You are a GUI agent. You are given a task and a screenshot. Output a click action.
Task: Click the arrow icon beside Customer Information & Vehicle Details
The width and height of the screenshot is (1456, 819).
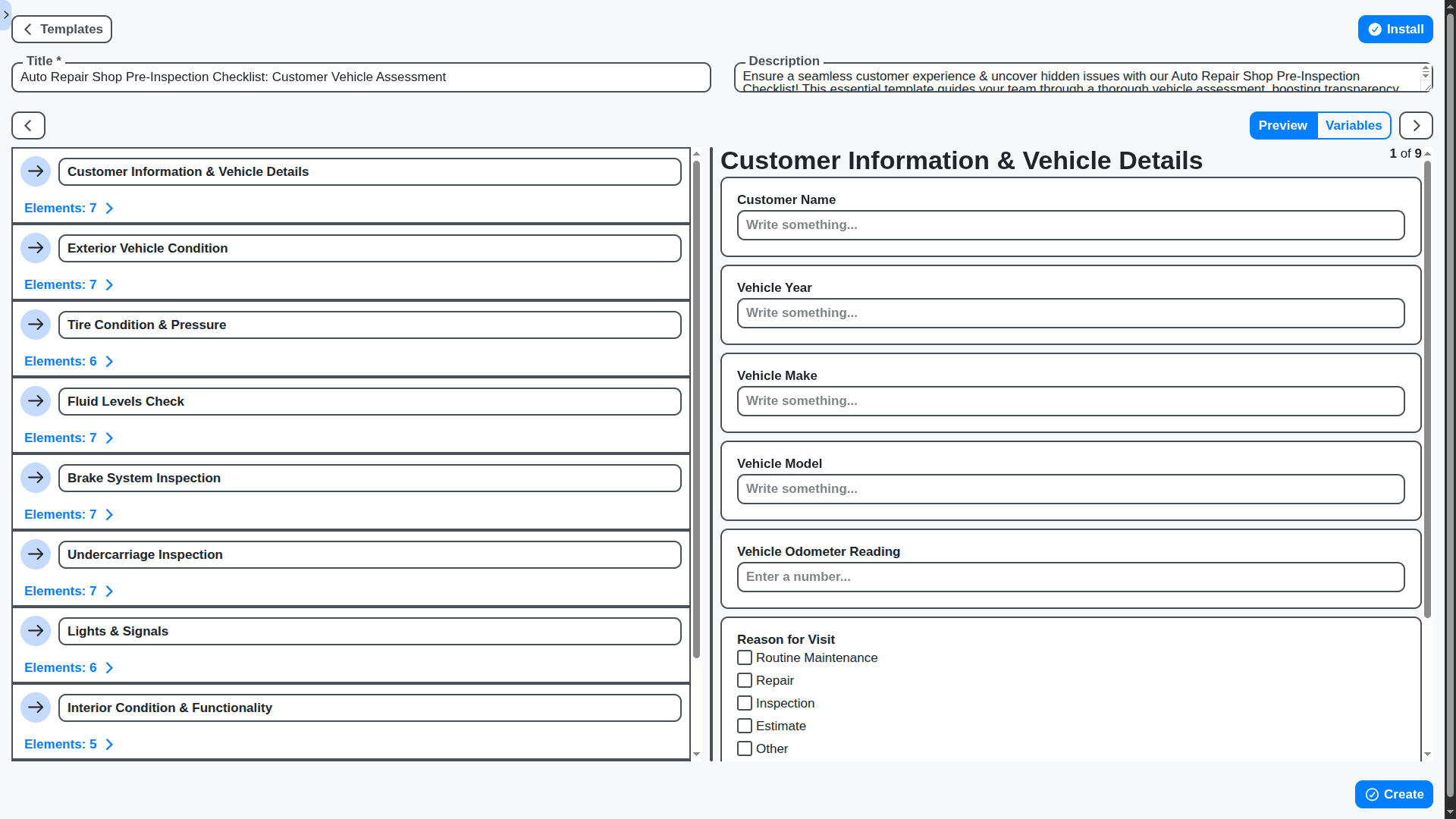[x=36, y=171]
